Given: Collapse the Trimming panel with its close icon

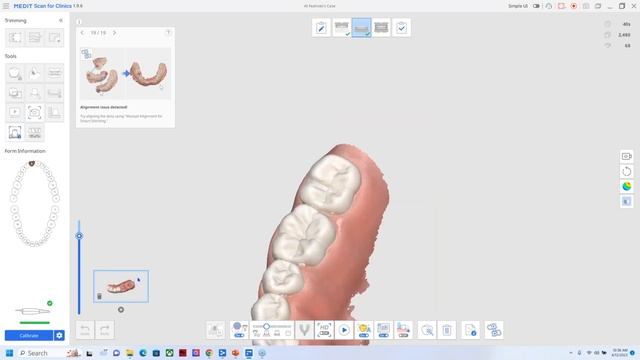Looking at the screenshot, I should pyautogui.click(x=61, y=20).
